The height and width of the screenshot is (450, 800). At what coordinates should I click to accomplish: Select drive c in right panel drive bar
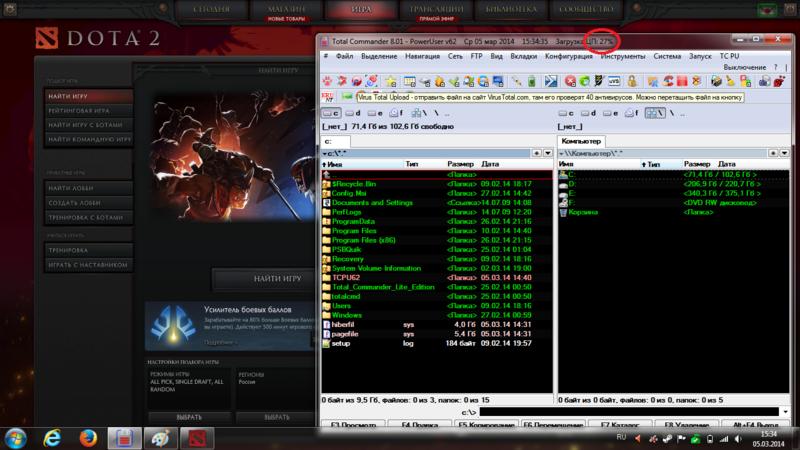pos(566,113)
